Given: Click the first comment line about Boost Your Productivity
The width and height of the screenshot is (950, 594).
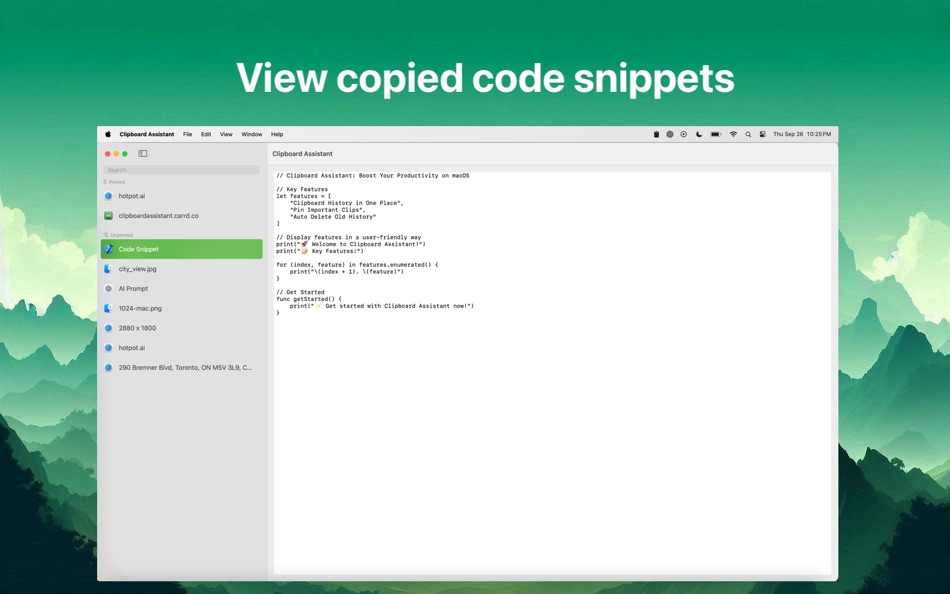Looking at the screenshot, I should click(x=373, y=176).
